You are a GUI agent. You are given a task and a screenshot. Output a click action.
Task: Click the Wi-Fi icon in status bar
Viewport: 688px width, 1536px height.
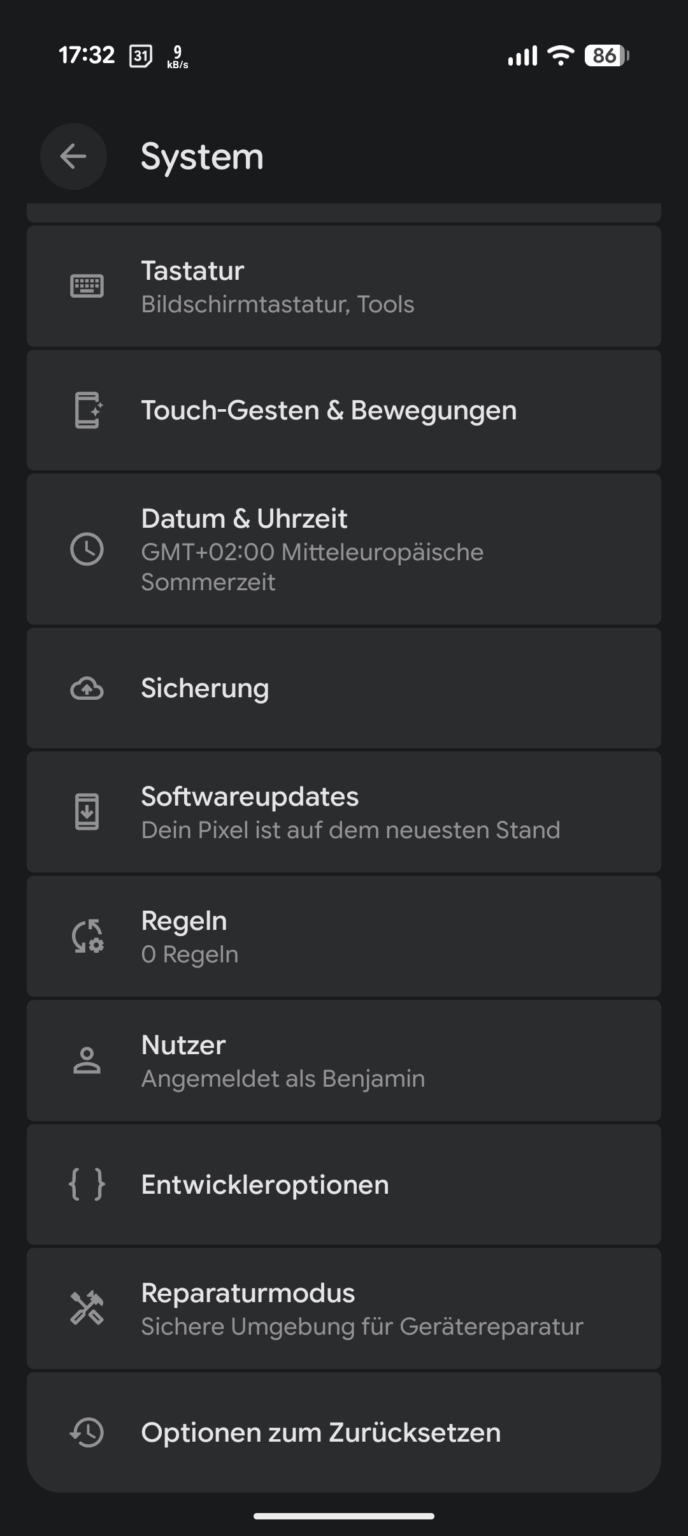560,56
